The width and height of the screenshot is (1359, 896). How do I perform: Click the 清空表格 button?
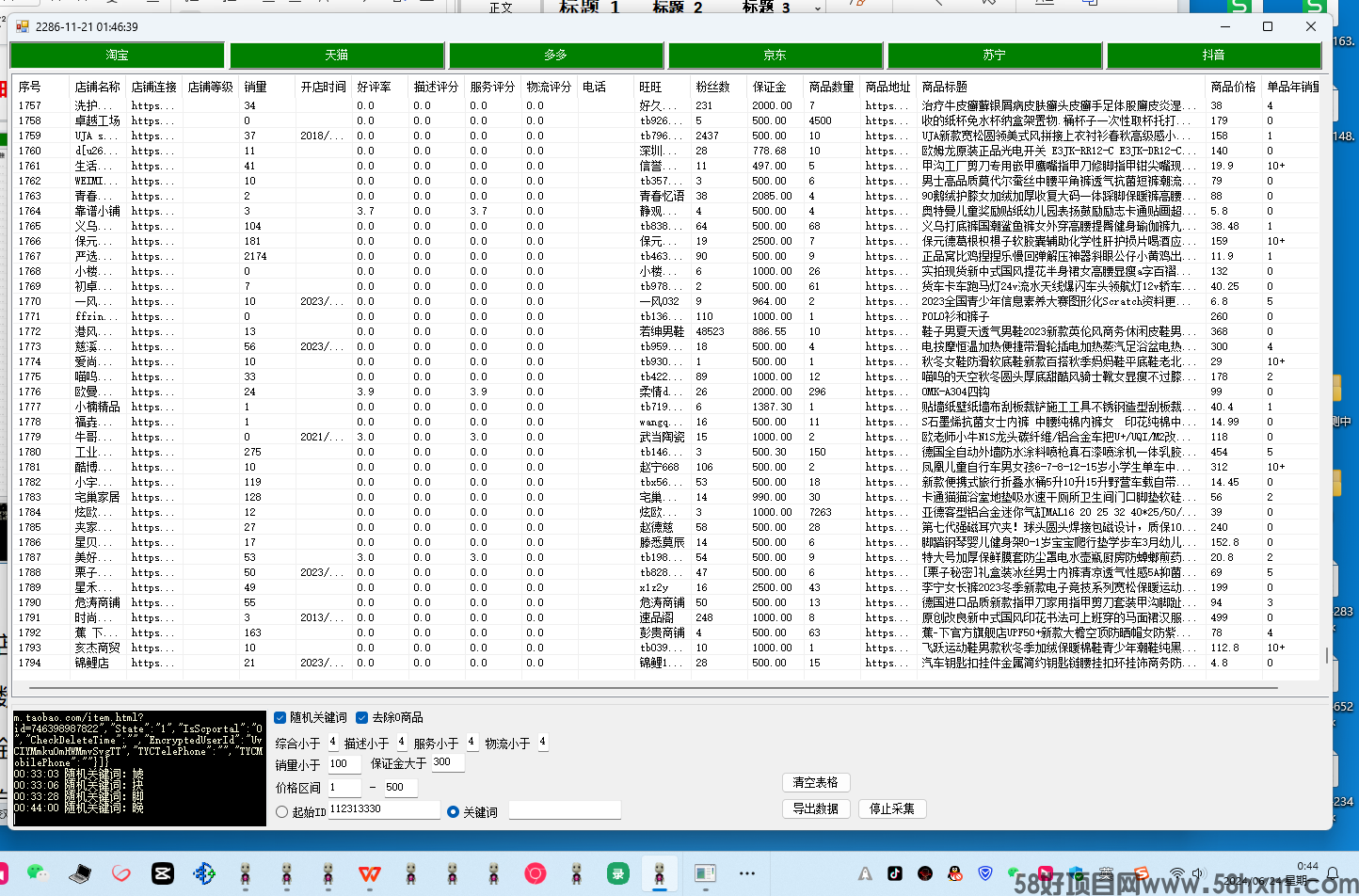click(x=816, y=782)
